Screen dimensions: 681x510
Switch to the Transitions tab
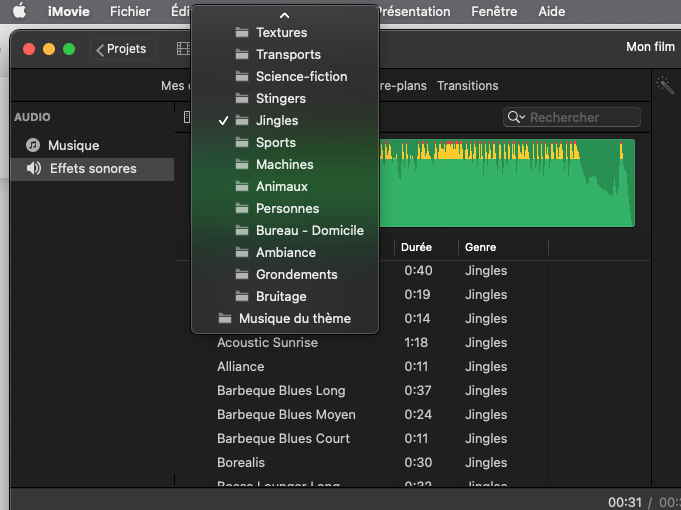pos(467,86)
